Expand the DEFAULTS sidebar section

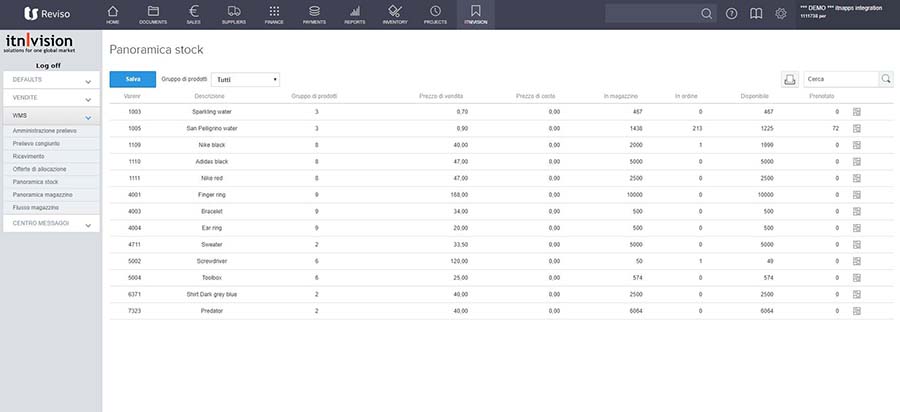(x=51, y=79)
